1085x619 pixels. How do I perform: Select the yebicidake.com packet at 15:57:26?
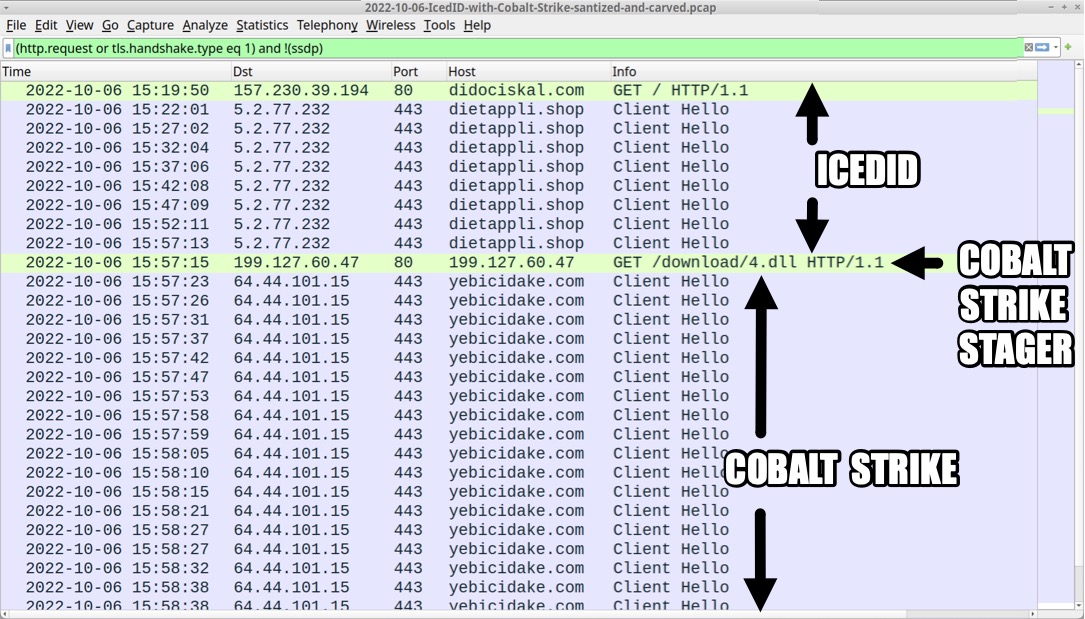tap(518, 301)
